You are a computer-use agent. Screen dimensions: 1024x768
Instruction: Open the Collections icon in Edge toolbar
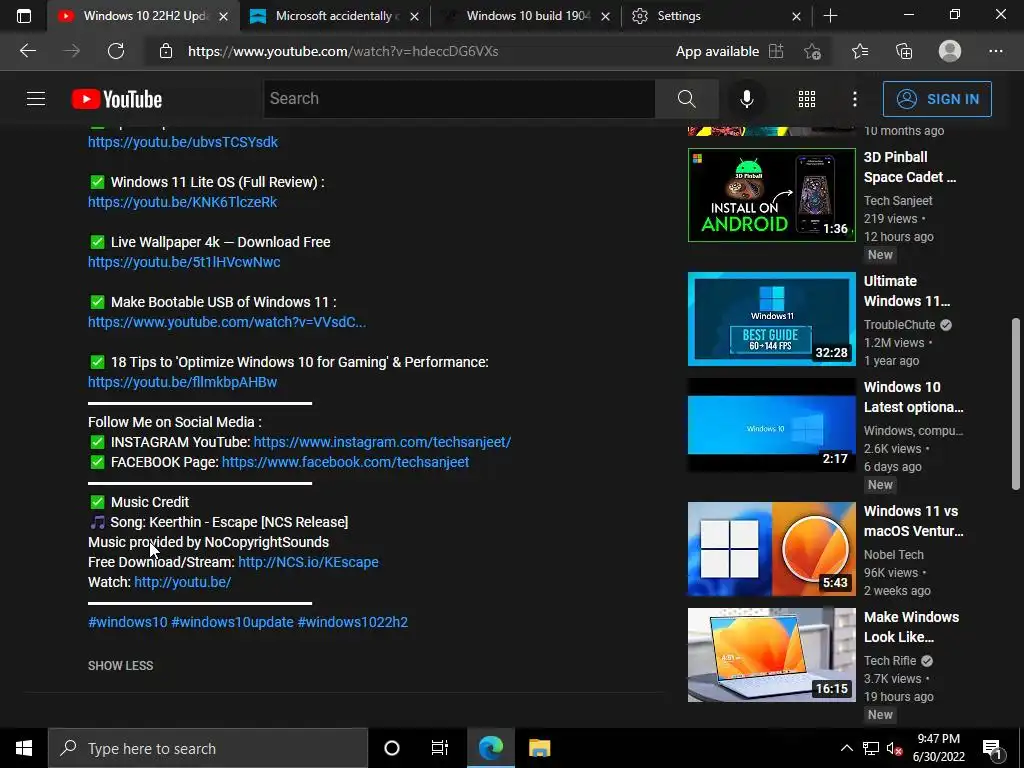point(904,51)
